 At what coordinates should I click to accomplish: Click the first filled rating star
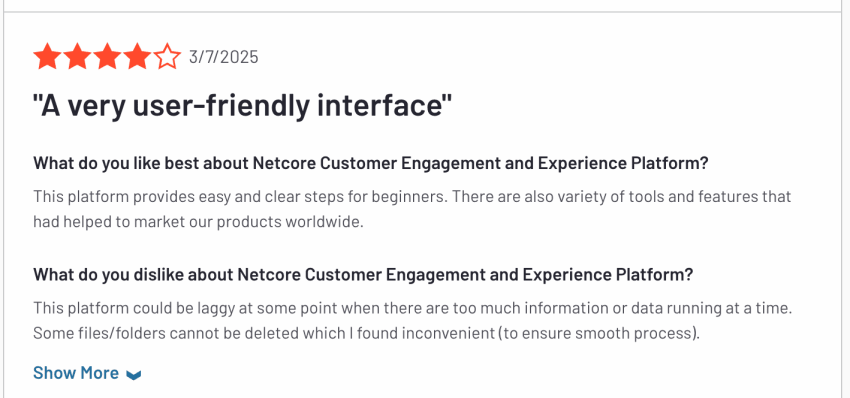click(47, 57)
